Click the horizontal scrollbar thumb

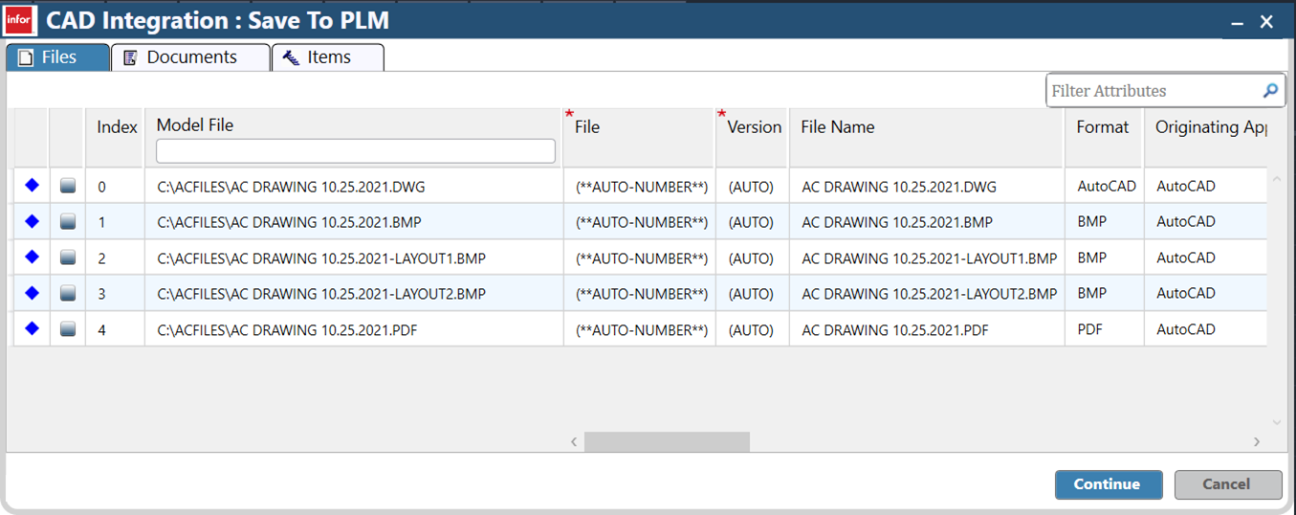coord(666,441)
